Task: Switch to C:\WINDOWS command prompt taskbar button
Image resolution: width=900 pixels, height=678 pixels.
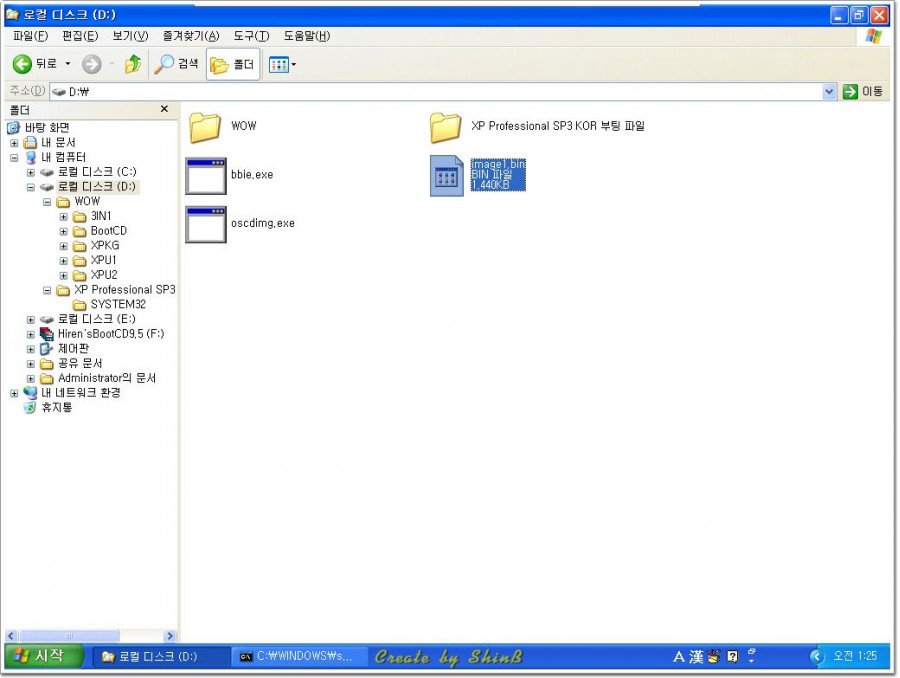Action: 300,656
